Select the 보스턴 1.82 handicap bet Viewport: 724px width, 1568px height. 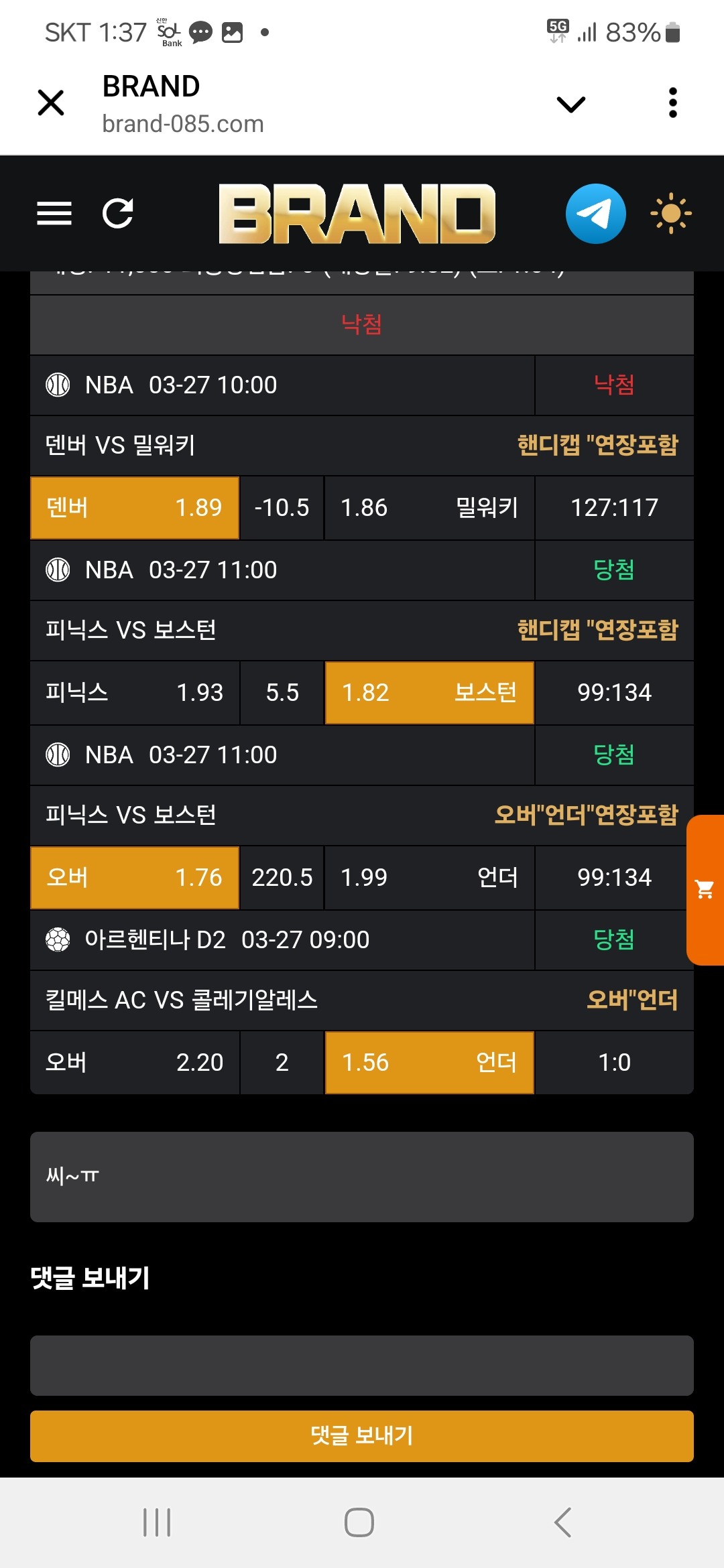(429, 693)
